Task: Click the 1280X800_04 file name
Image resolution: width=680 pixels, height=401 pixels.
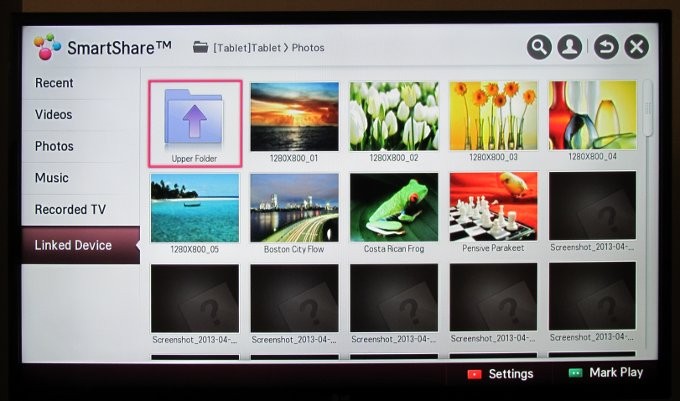Action: pos(592,156)
